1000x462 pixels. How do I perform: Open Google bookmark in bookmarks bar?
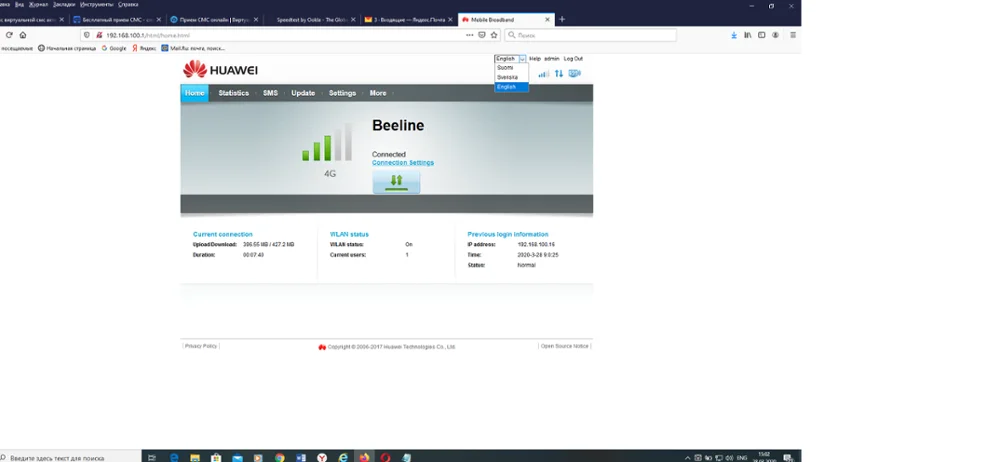[x=114, y=48]
